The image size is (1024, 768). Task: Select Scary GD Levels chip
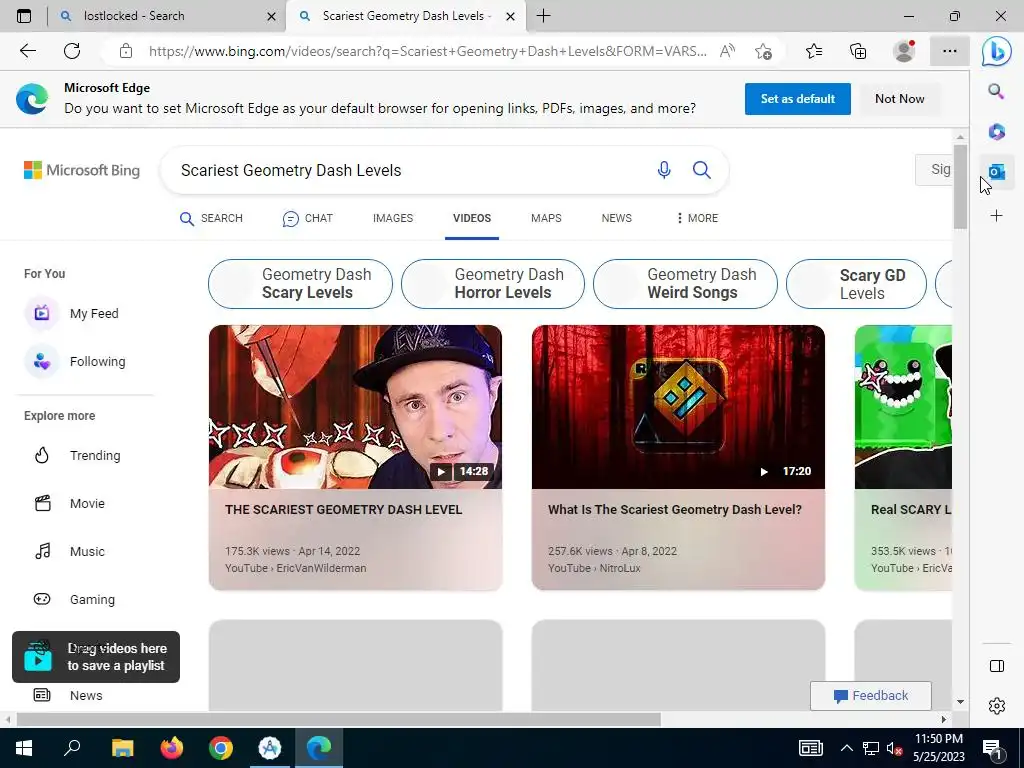coord(856,284)
